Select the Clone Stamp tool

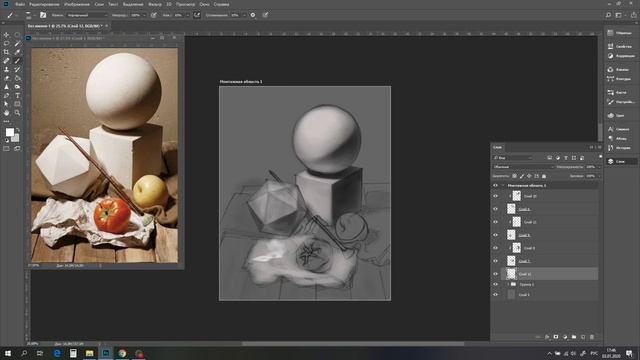pyautogui.click(x=7, y=70)
